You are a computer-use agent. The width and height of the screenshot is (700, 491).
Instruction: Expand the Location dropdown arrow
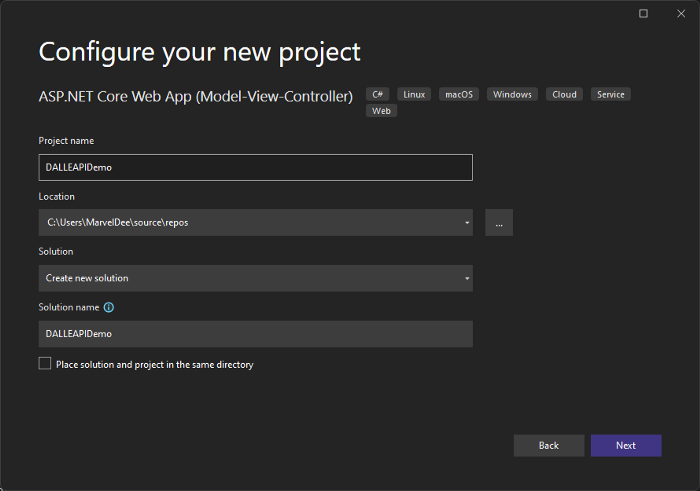click(x=467, y=222)
